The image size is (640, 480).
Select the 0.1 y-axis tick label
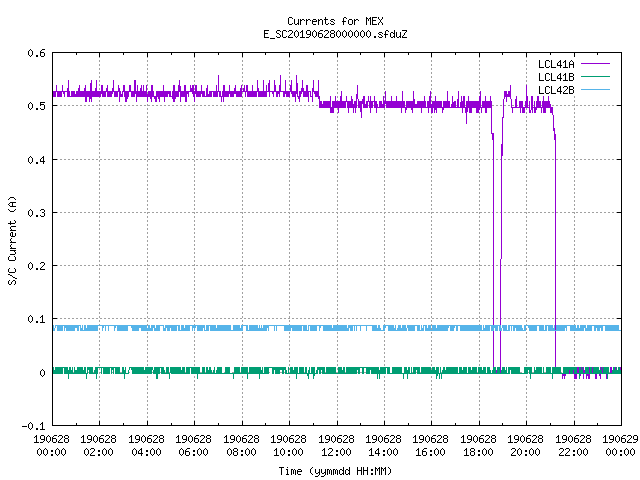coord(36,319)
